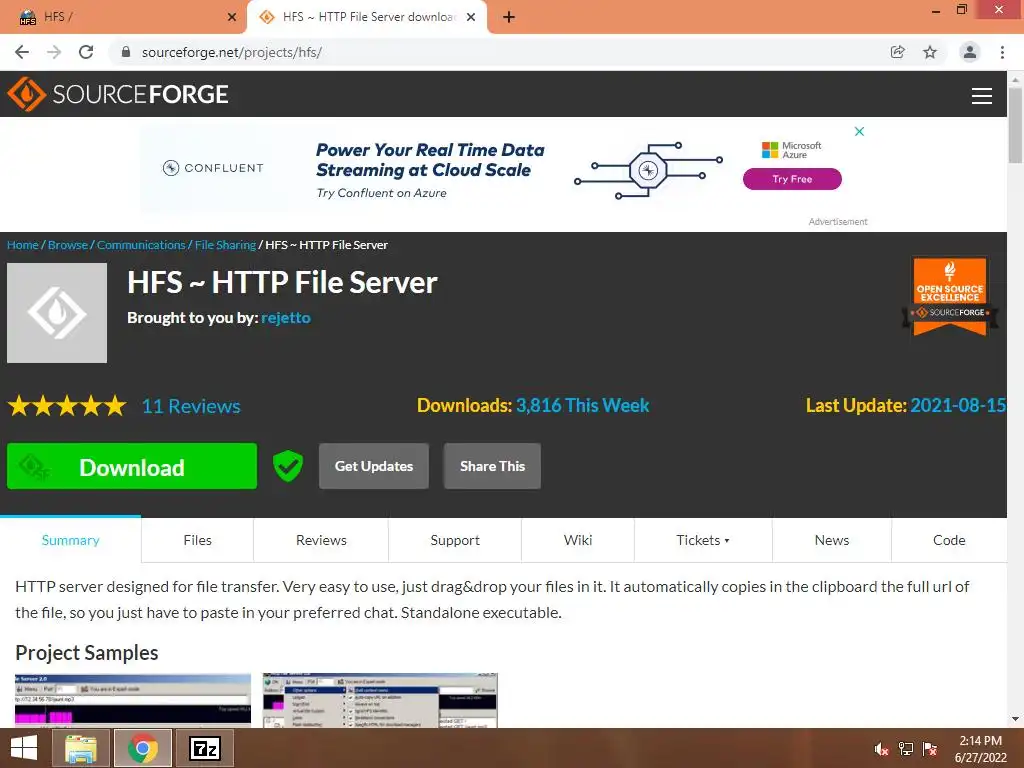Click the green shield checkmark icon
The width and height of the screenshot is (1024, 768).
[287, 466]
